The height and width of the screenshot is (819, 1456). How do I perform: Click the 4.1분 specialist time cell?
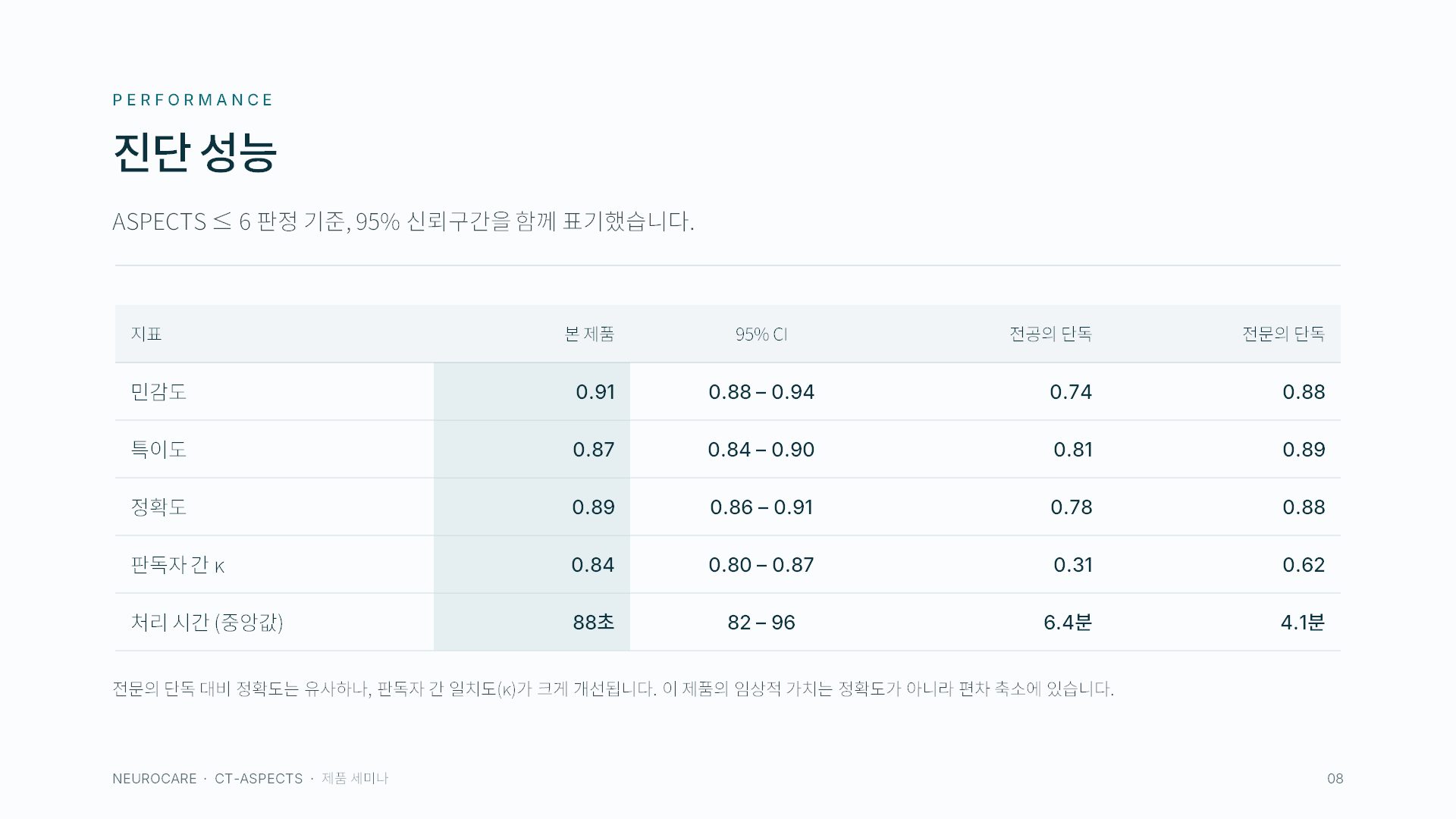click(x=1303, y=623)
